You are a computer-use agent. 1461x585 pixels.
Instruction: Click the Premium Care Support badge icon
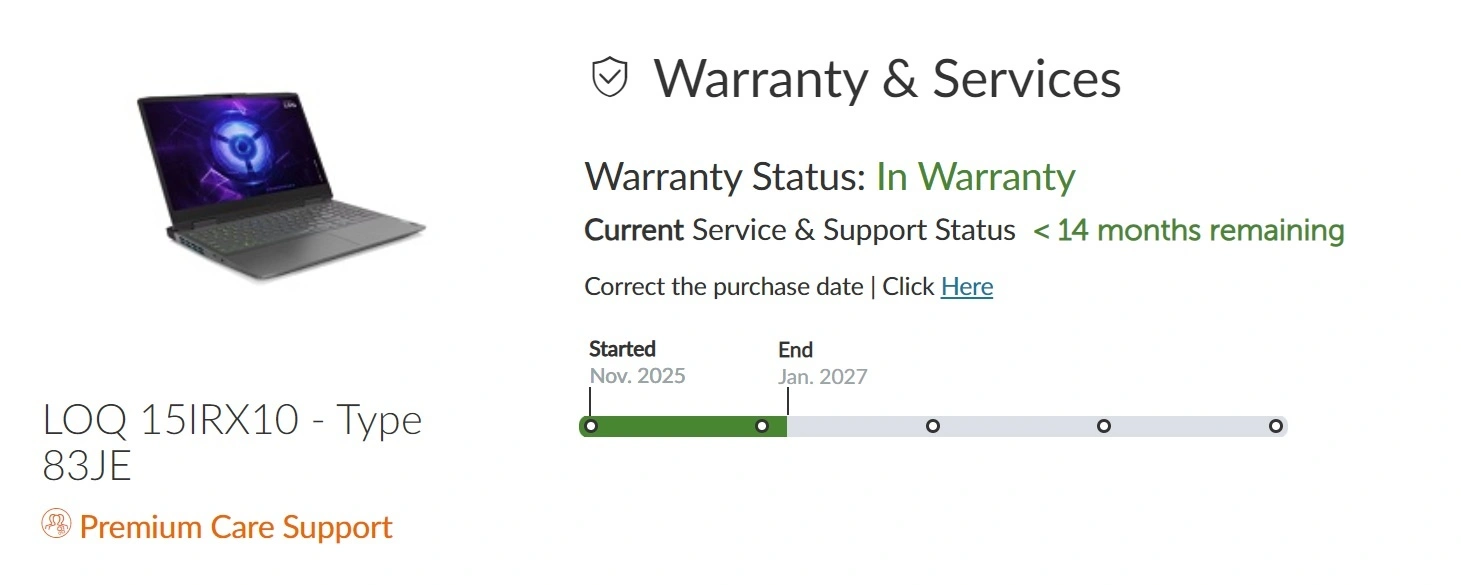click(x=55, y=525)
